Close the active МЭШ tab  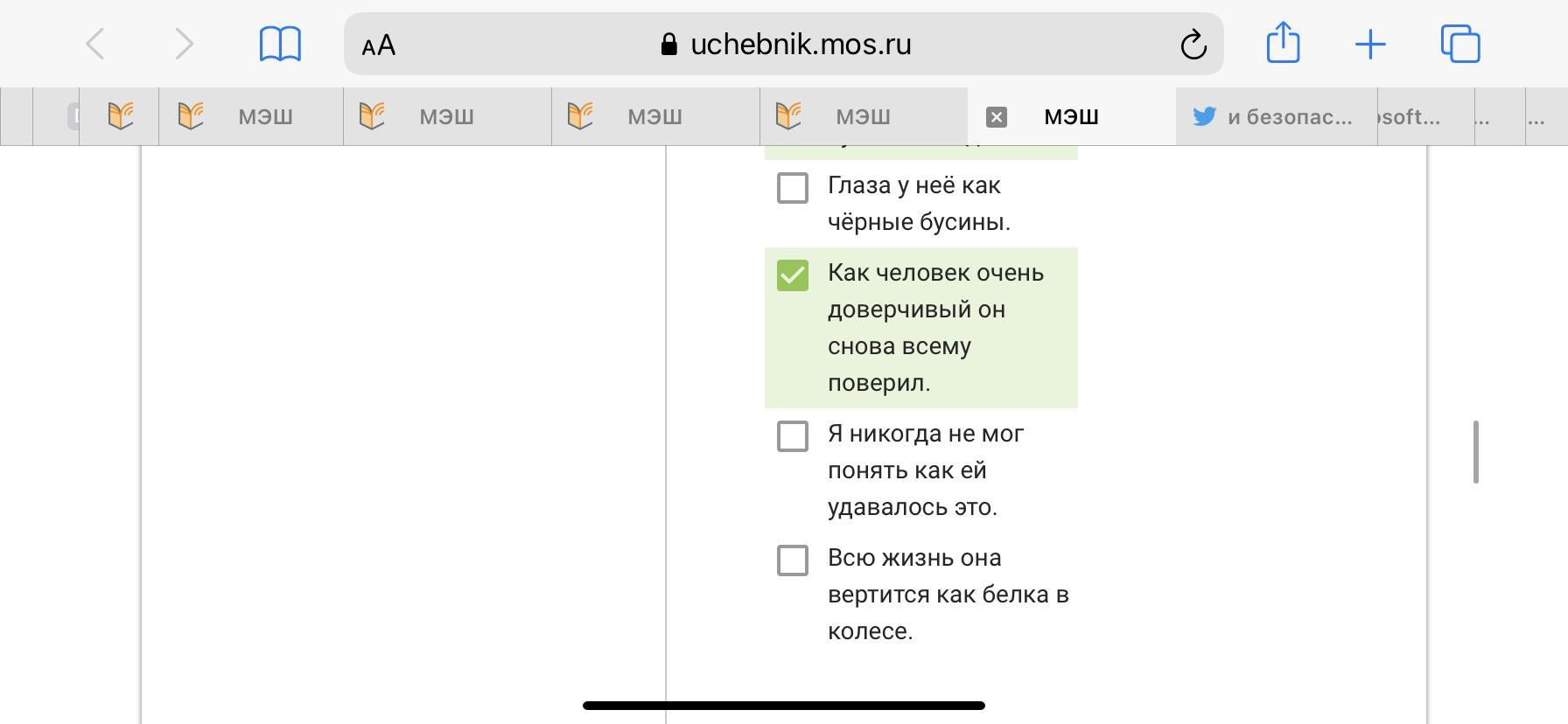point(997,117)
